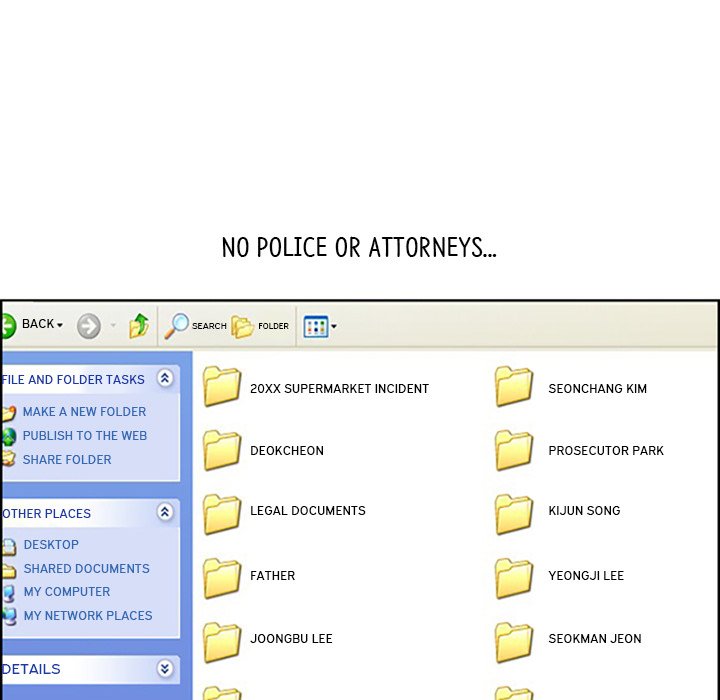Click Make a New Folder link
Screen dimensions: 720x700
pos(84,412)
